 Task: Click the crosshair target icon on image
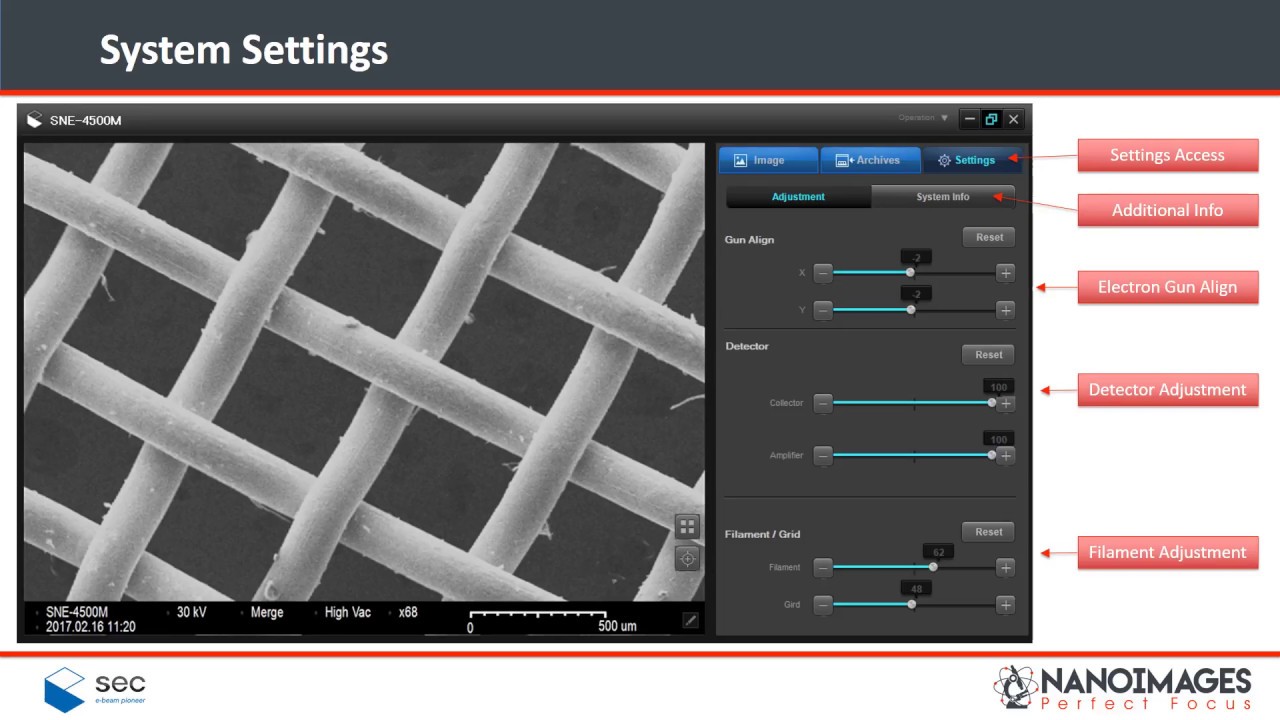[x=687, y=559]
